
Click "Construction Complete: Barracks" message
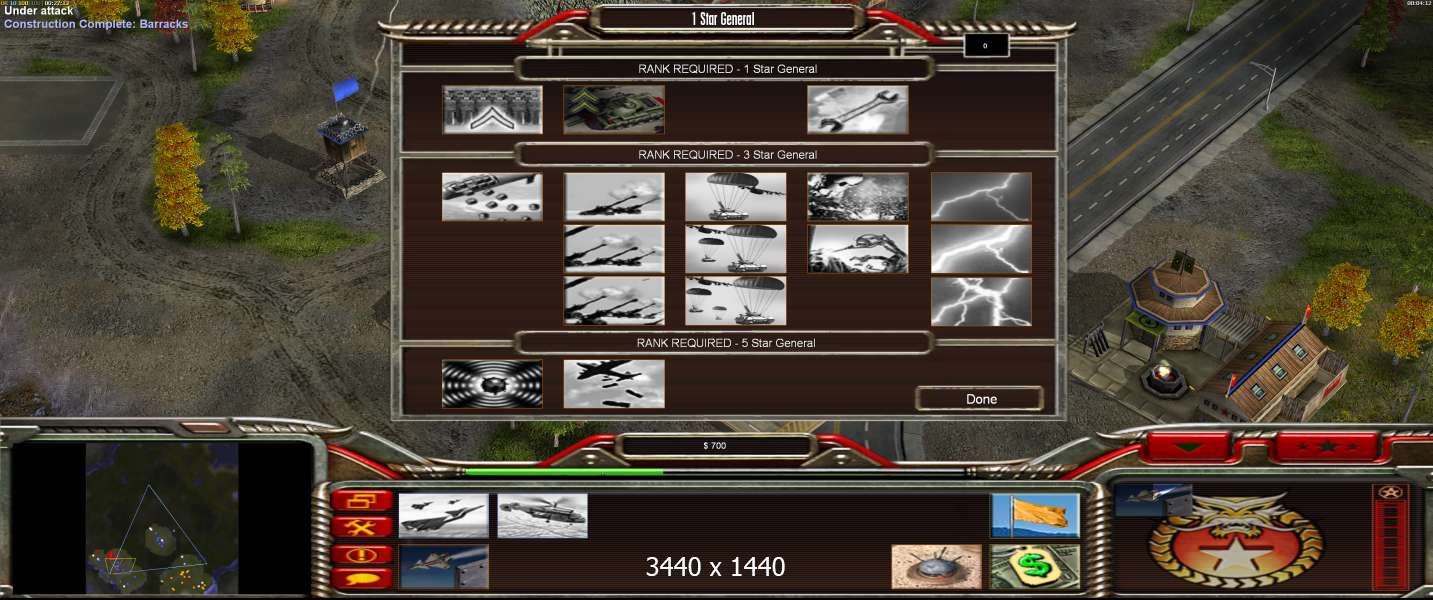(x=96, y=24)
